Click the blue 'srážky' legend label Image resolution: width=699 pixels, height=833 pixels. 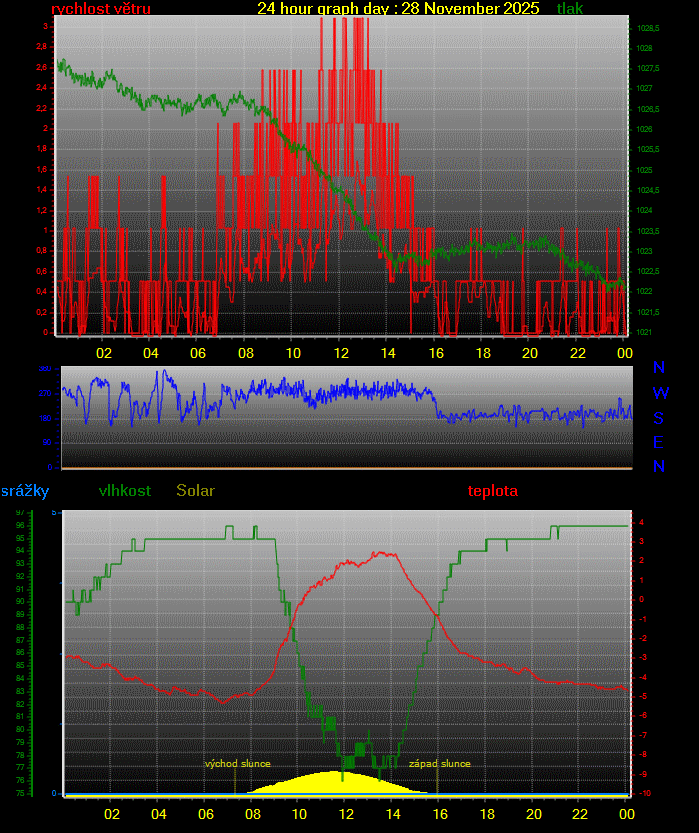[25, 491]
